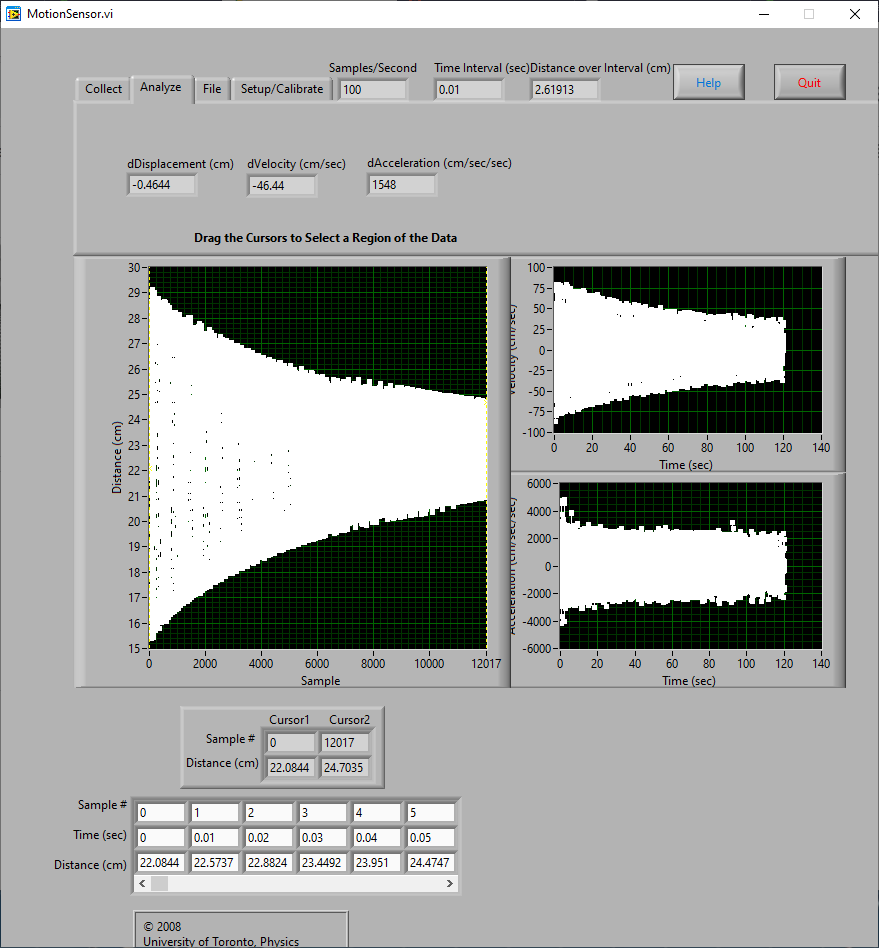Click the Cursor2 Sample # field 12017

coord(345,742)
